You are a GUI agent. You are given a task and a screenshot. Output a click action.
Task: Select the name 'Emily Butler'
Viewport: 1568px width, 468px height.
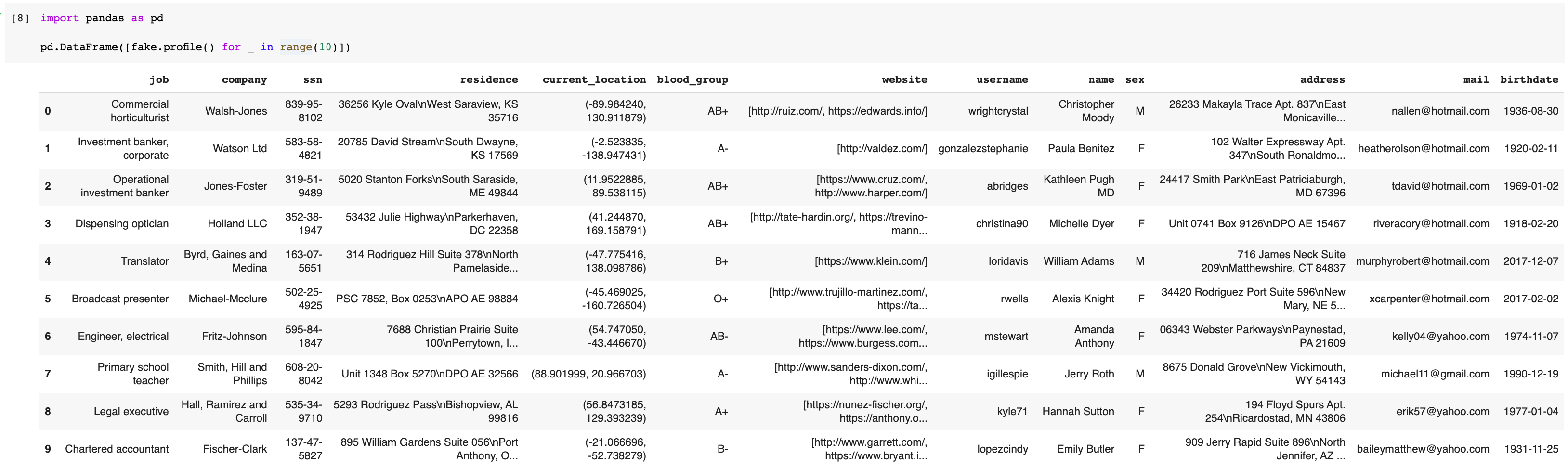[x=1085, y=449]
